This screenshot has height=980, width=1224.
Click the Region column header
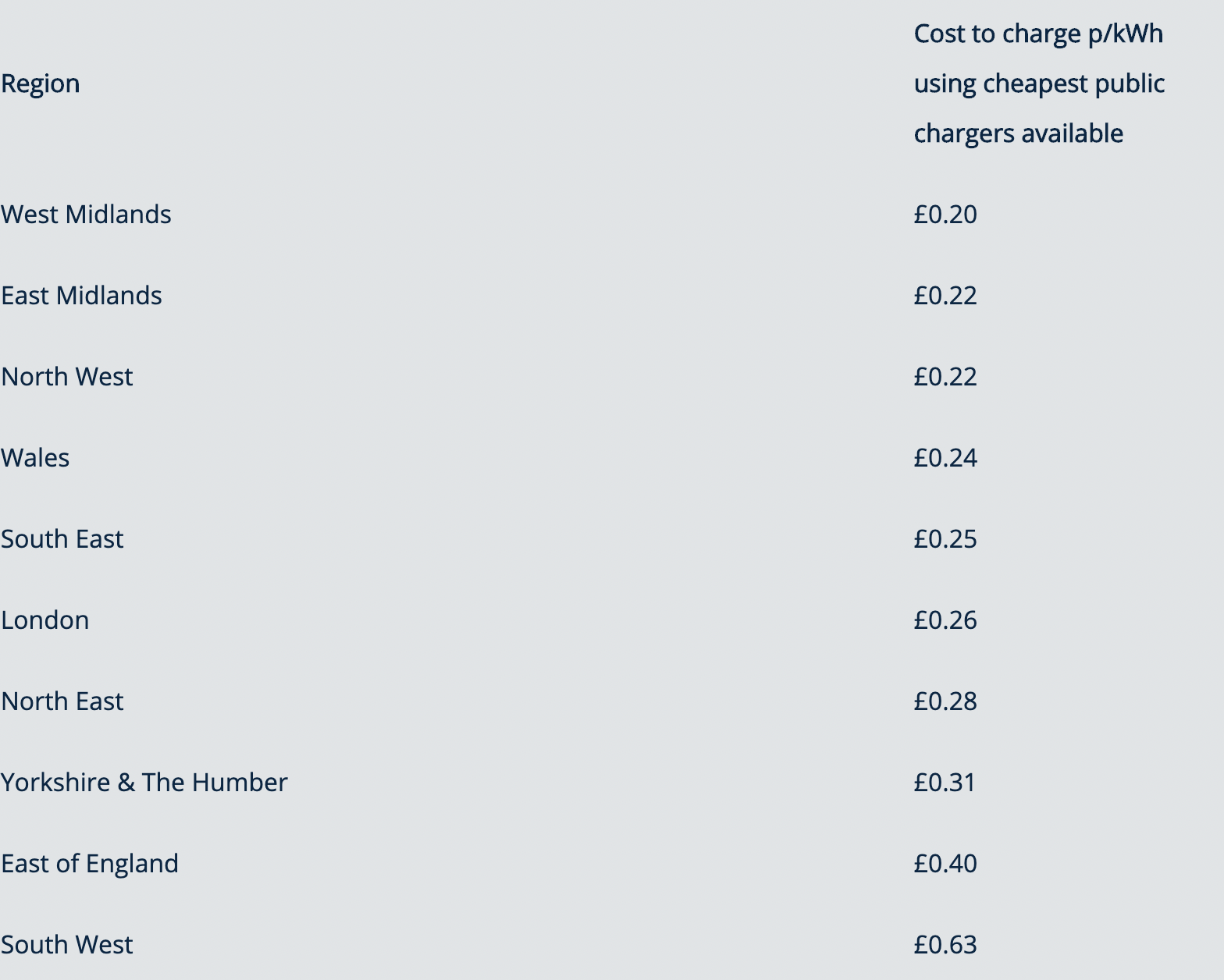click(41, 83)
